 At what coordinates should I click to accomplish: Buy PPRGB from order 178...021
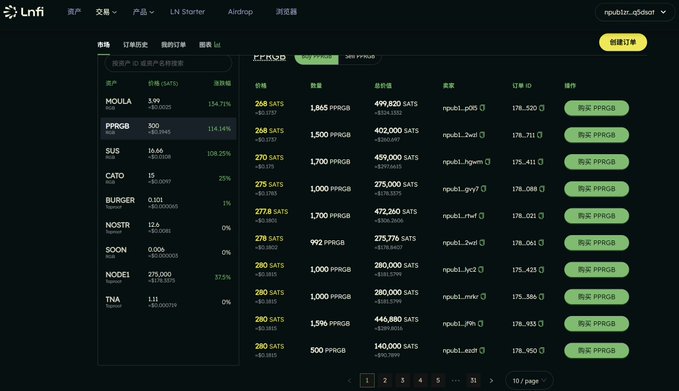(x=596, y=216)
